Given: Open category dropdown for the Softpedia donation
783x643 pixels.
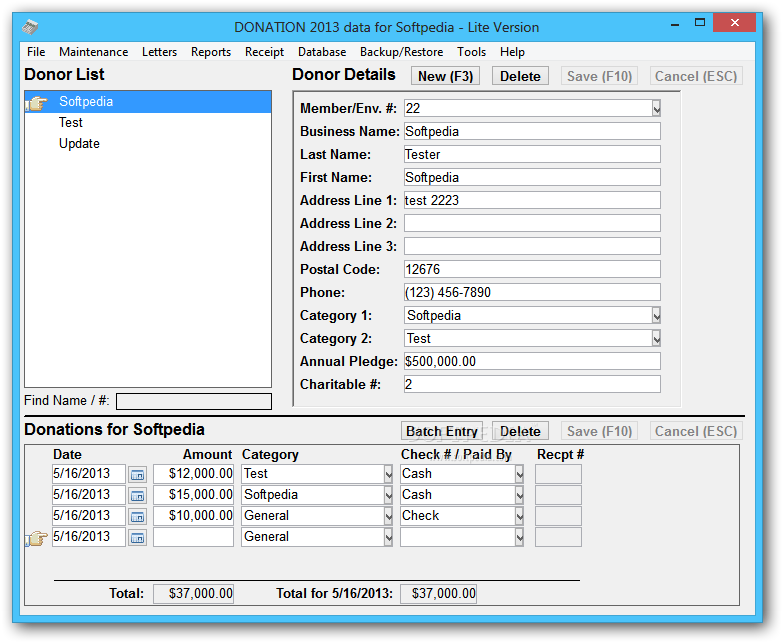Looking at the screenshot, I should pyautogui.click(x=389, y=495).
